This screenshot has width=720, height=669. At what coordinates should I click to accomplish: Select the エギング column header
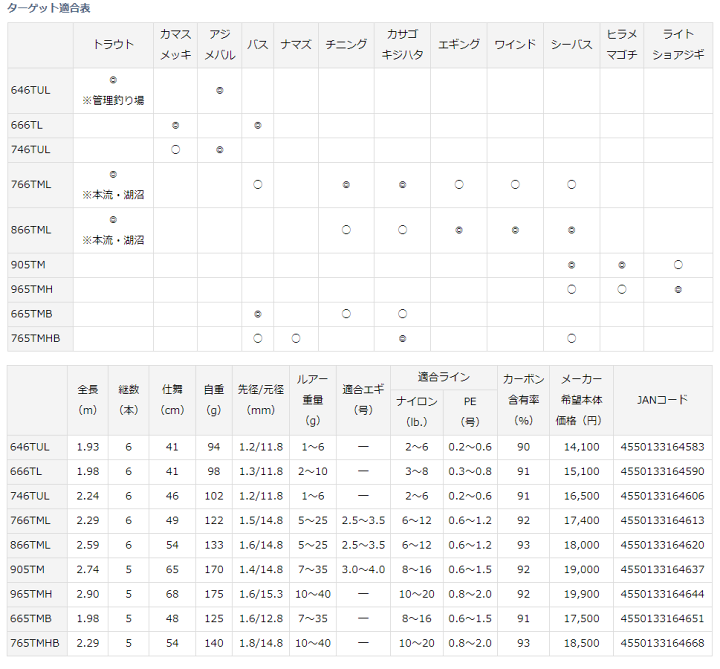pos(459,45)
